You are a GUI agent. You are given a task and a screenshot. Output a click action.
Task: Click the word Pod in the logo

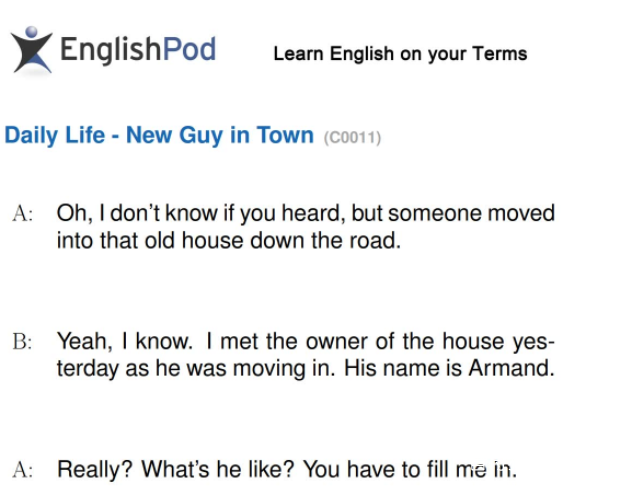190,49
